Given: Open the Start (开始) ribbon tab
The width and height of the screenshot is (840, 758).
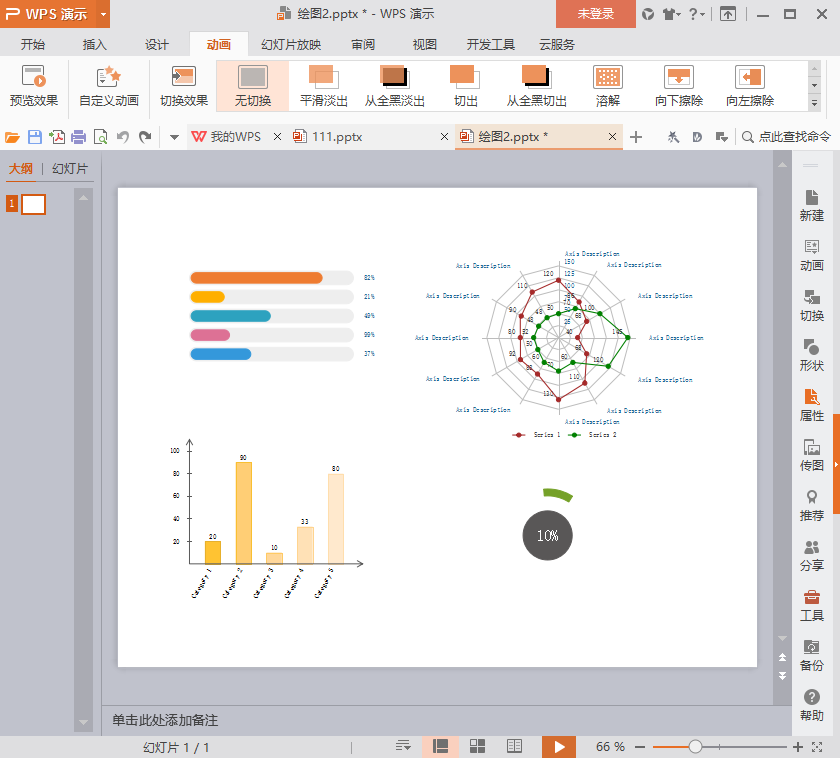Looking at the screenshot, I should (33, 44).
